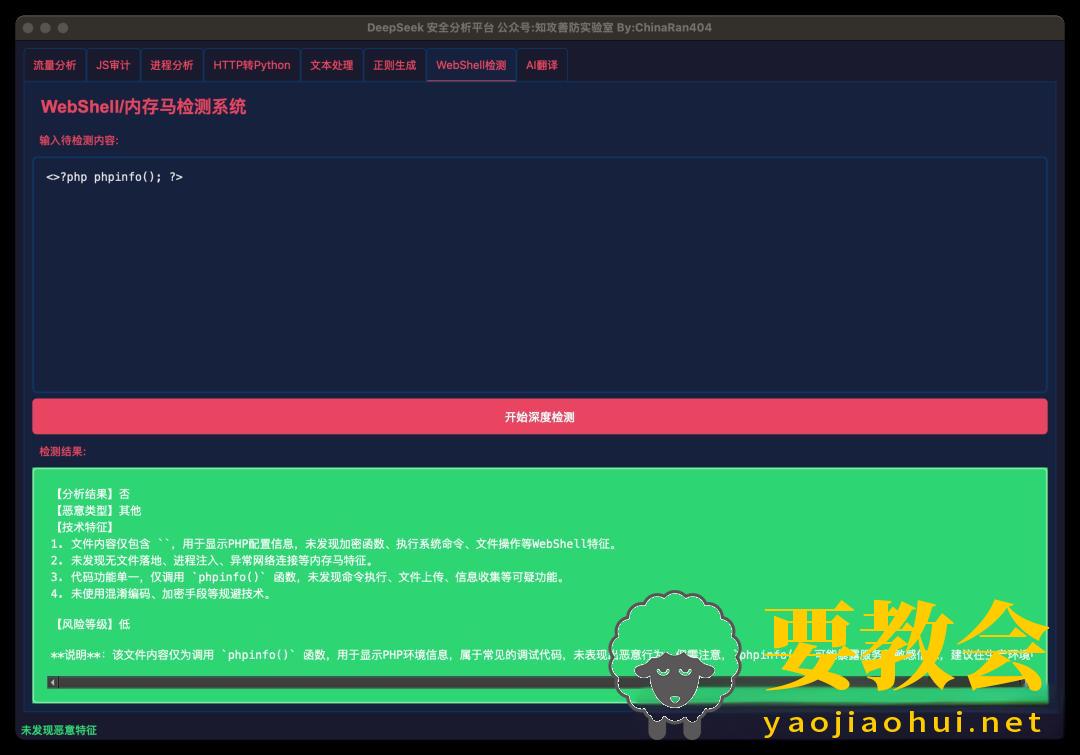This screenshot has width=1080, height=755.
Task: Click result item 3 about phpinfo() 函数
Action: pyautogui.click(x=309, y=577)
